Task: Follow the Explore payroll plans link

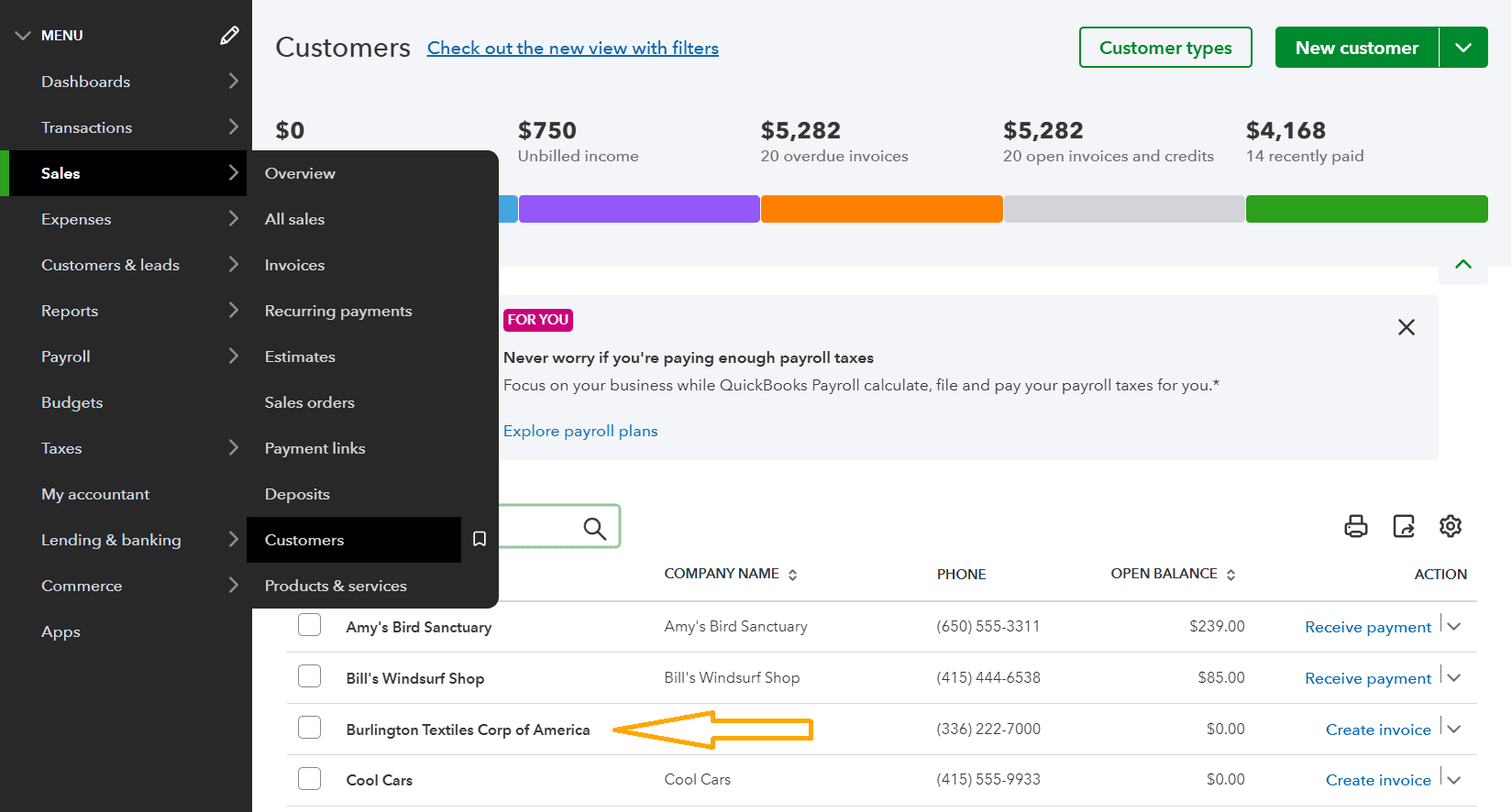Action: click(580, 431)
